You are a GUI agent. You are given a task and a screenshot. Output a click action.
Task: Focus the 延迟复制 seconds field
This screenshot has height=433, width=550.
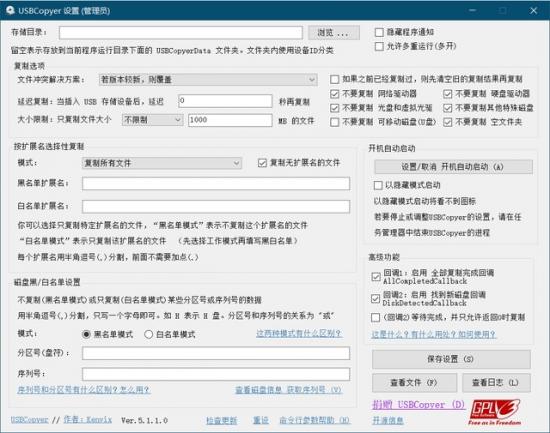coord(225,101)
